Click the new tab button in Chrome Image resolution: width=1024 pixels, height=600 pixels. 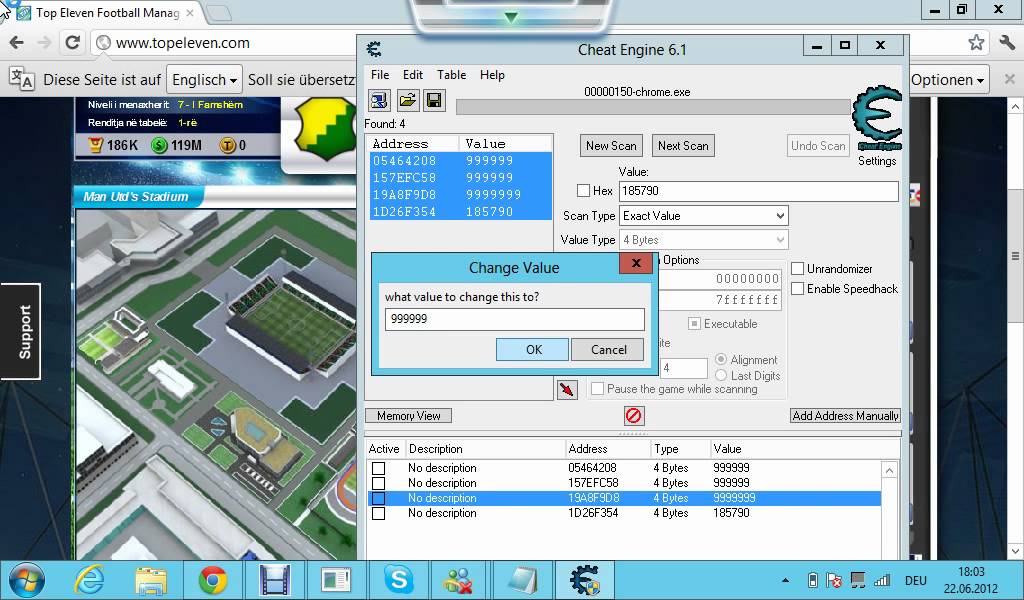coord(220,12)
